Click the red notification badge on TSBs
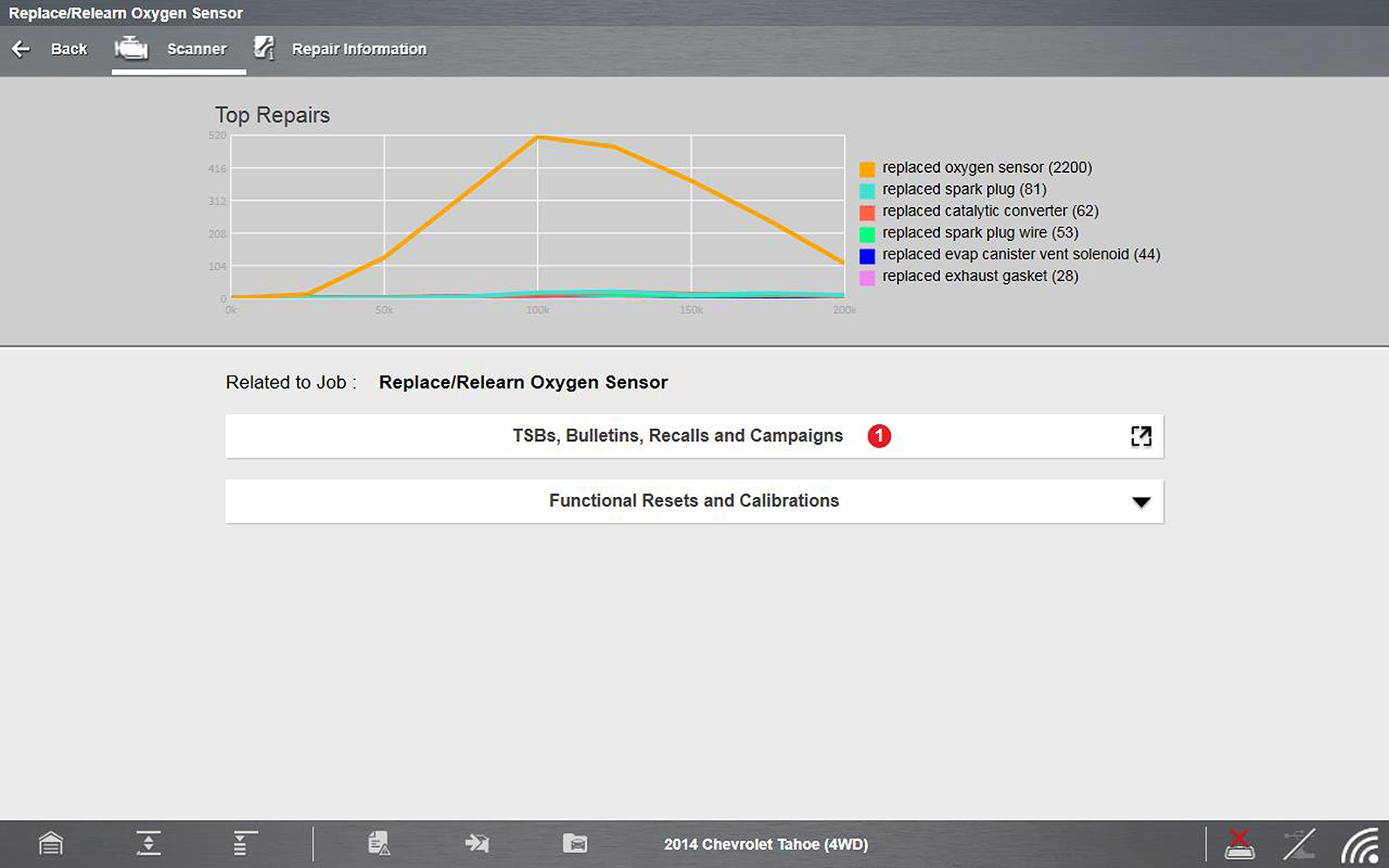This screenshot has height=868, width=1389. [879, 436]
